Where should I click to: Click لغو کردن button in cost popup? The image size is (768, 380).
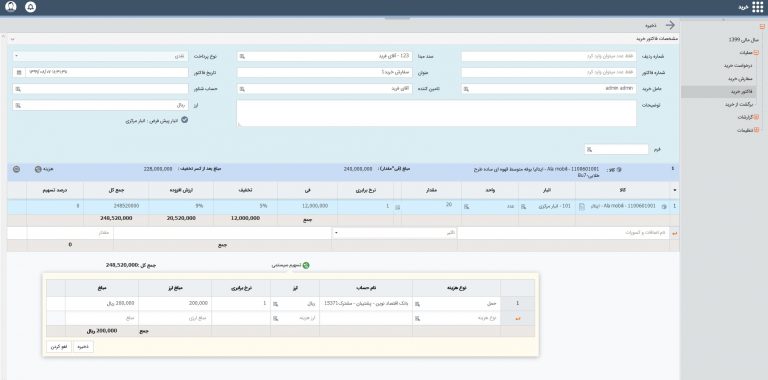59,346
